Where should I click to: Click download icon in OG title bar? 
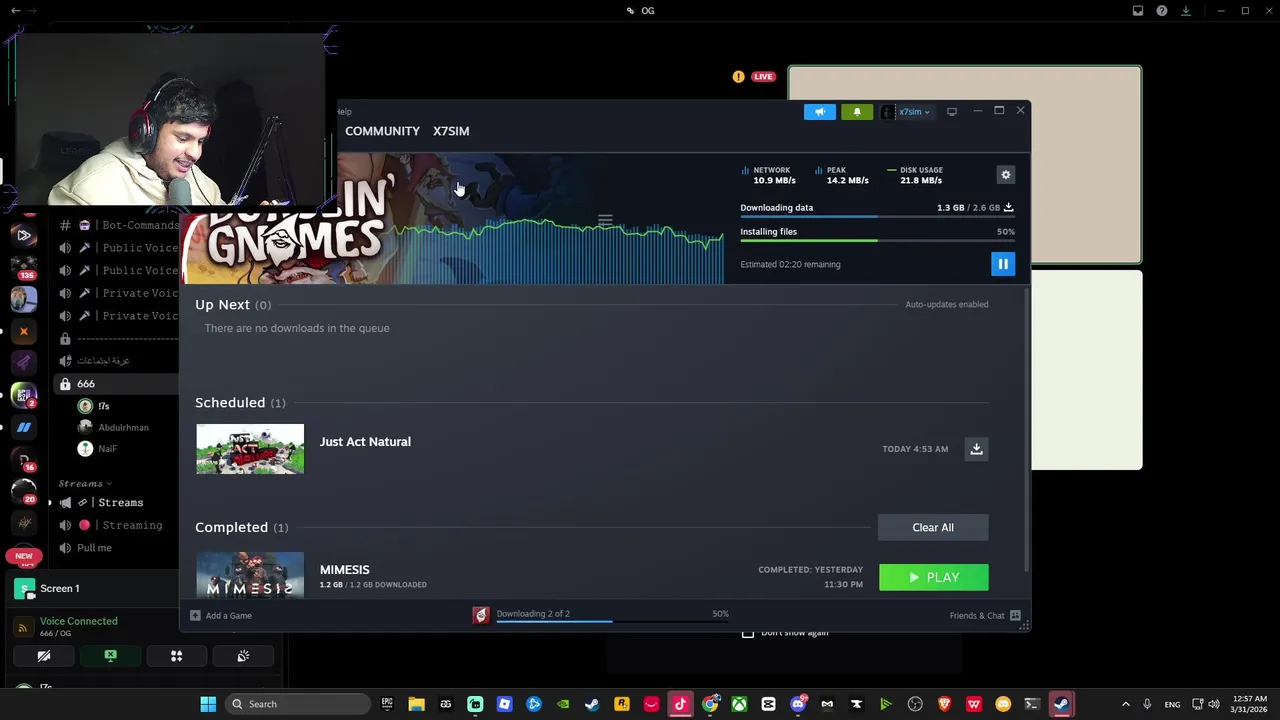click(x=1186, y=11)
